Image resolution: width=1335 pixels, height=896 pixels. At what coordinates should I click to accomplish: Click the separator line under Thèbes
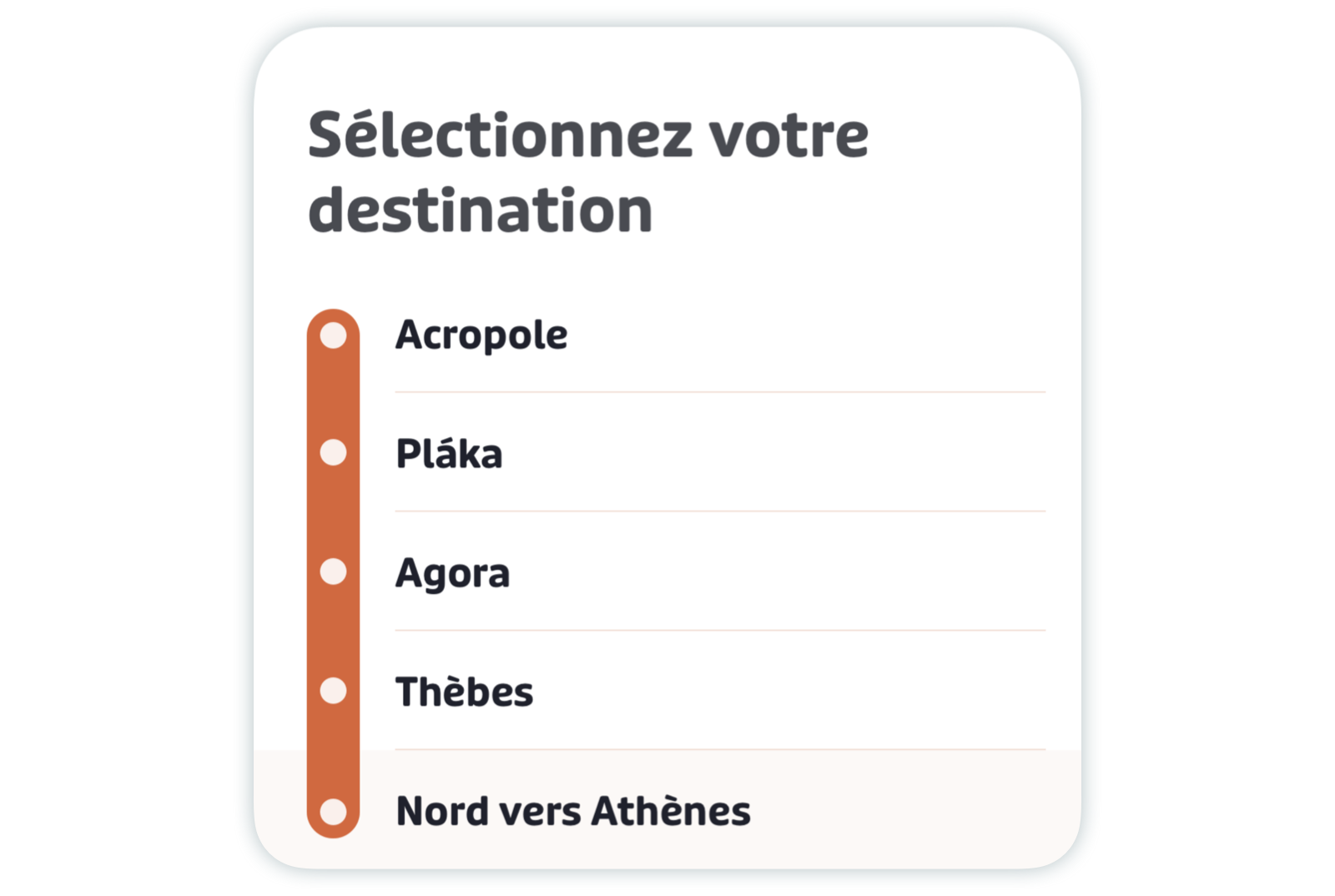pos(720,749)
